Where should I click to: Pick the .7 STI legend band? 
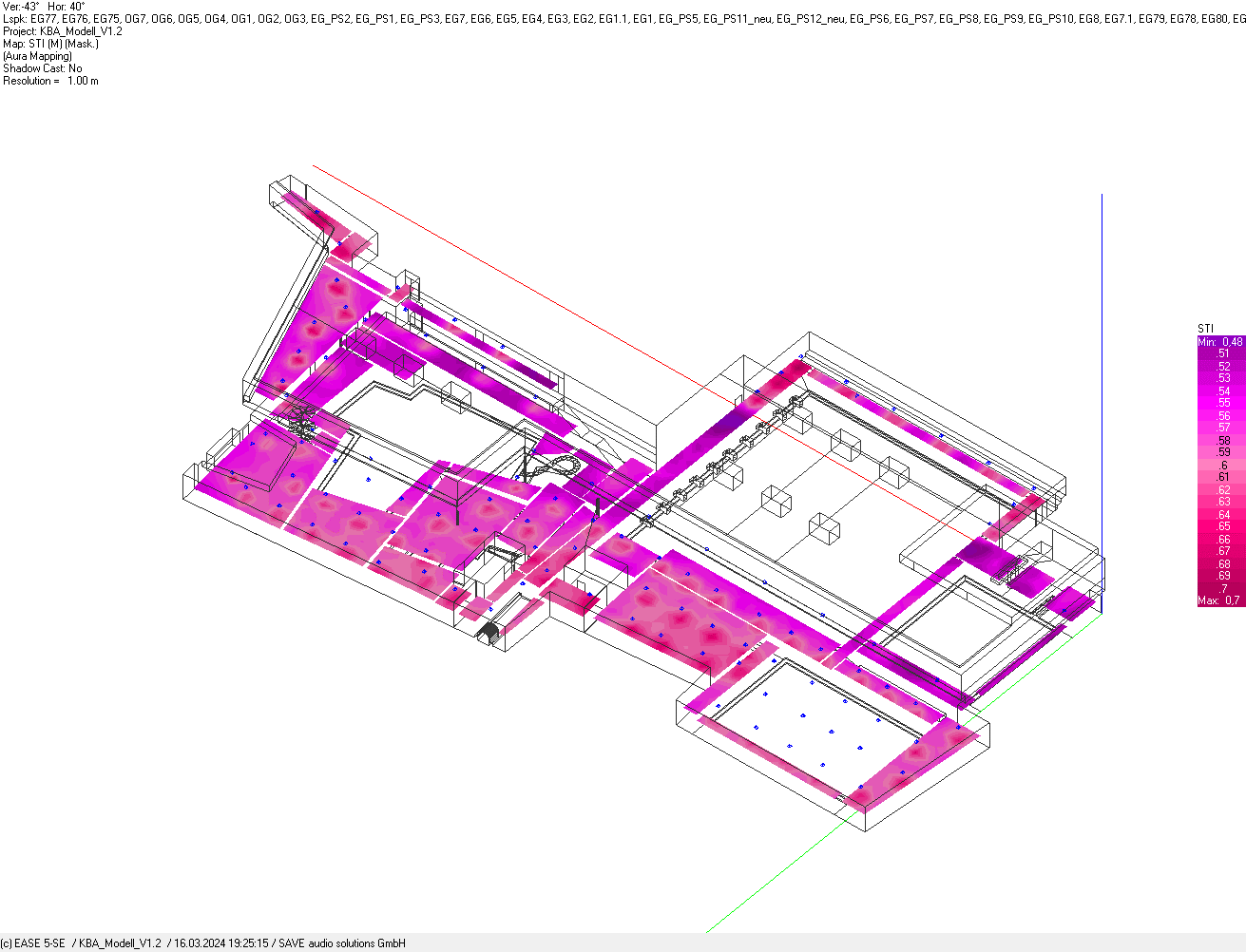[1220, 588]
